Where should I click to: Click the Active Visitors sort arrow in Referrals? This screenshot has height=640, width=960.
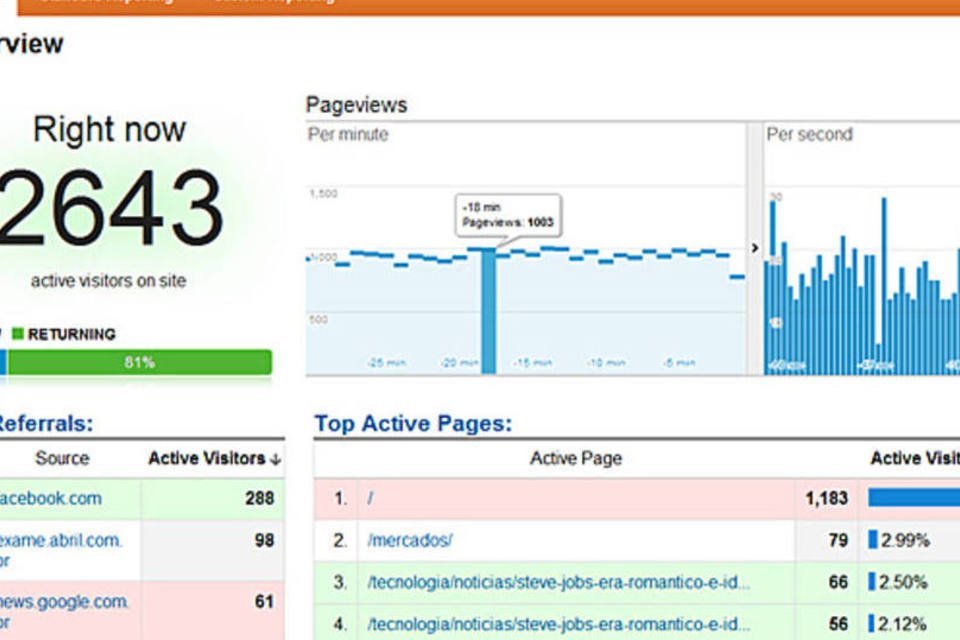point(276,460)
